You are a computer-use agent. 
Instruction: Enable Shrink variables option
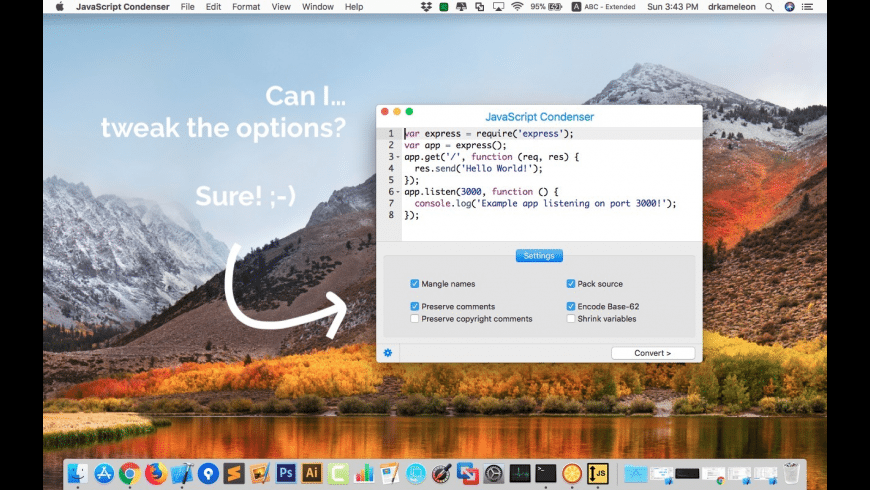[x=570, y=319]
